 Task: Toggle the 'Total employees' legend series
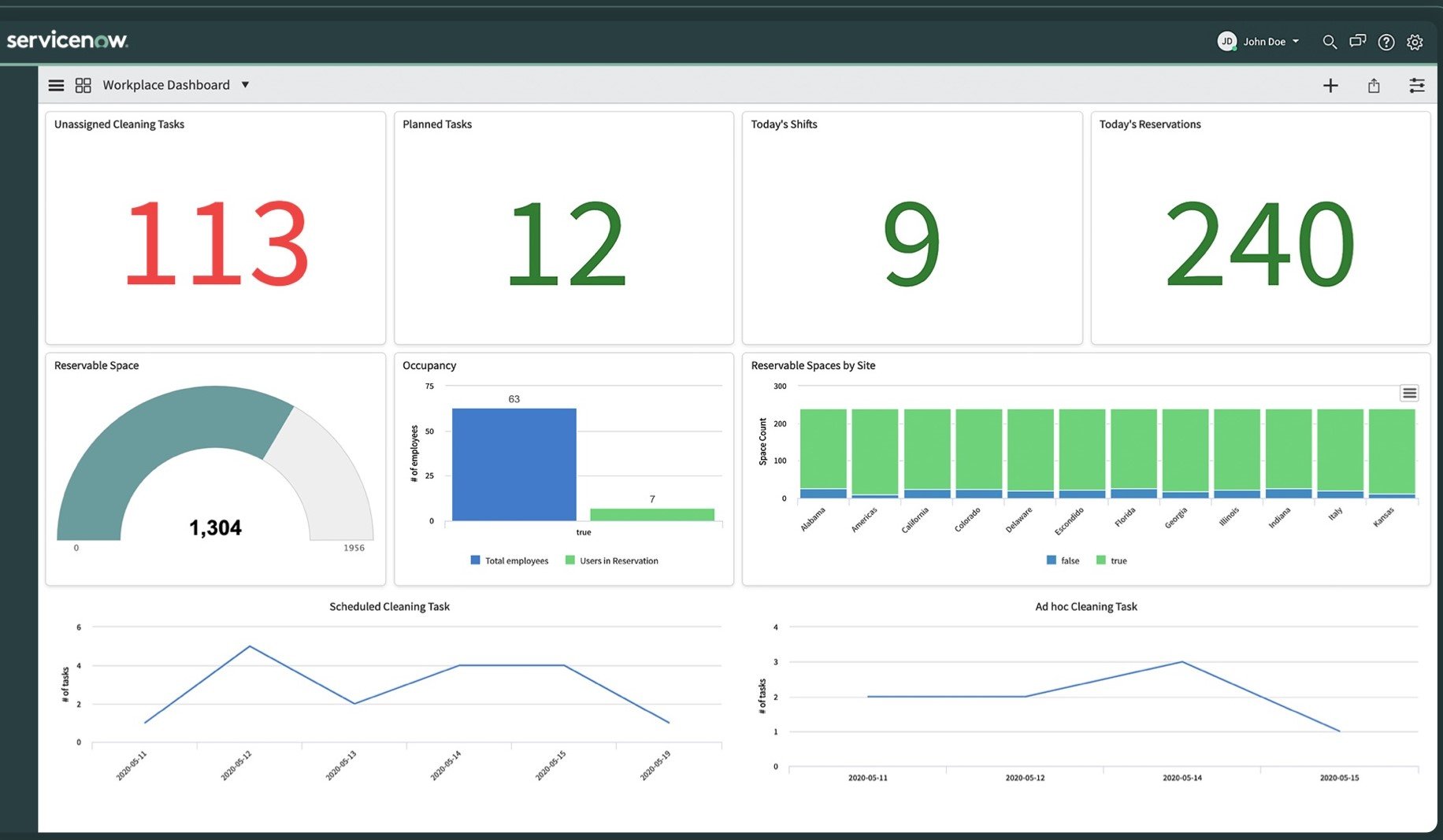coord(509,561)
